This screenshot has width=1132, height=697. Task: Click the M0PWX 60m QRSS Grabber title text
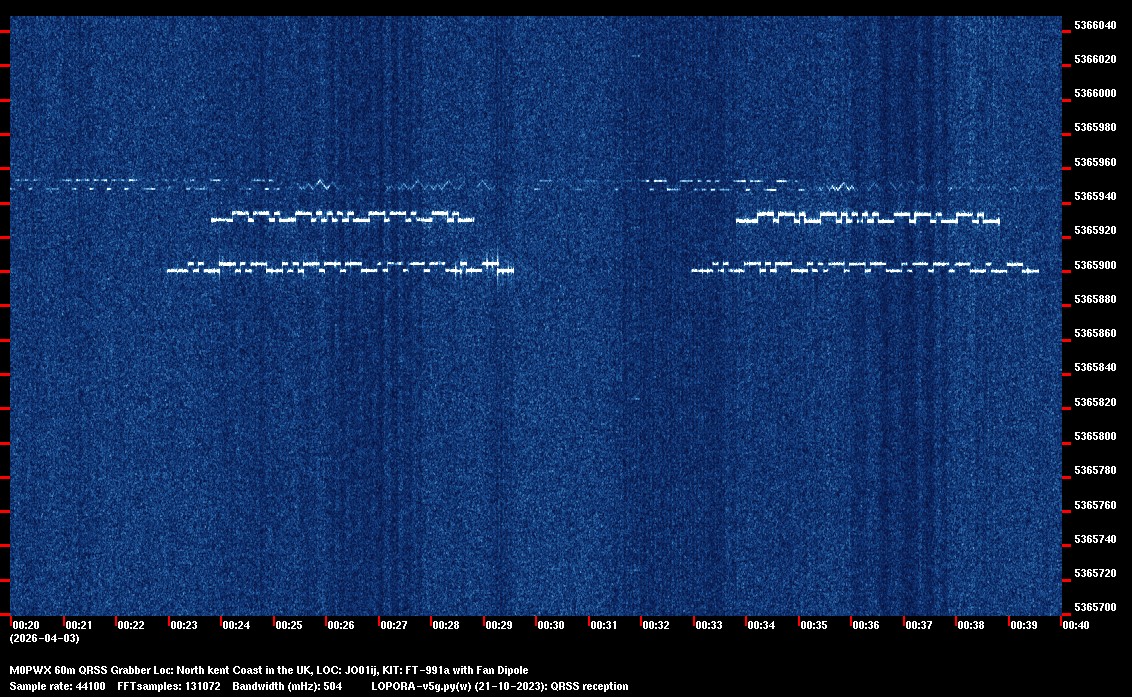pos(89,670)
